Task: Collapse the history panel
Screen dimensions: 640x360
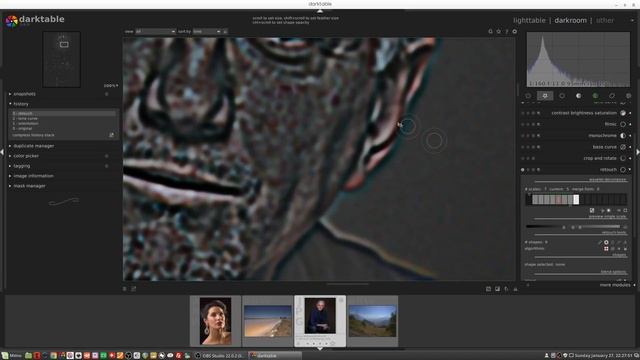Action: (21, 104)
